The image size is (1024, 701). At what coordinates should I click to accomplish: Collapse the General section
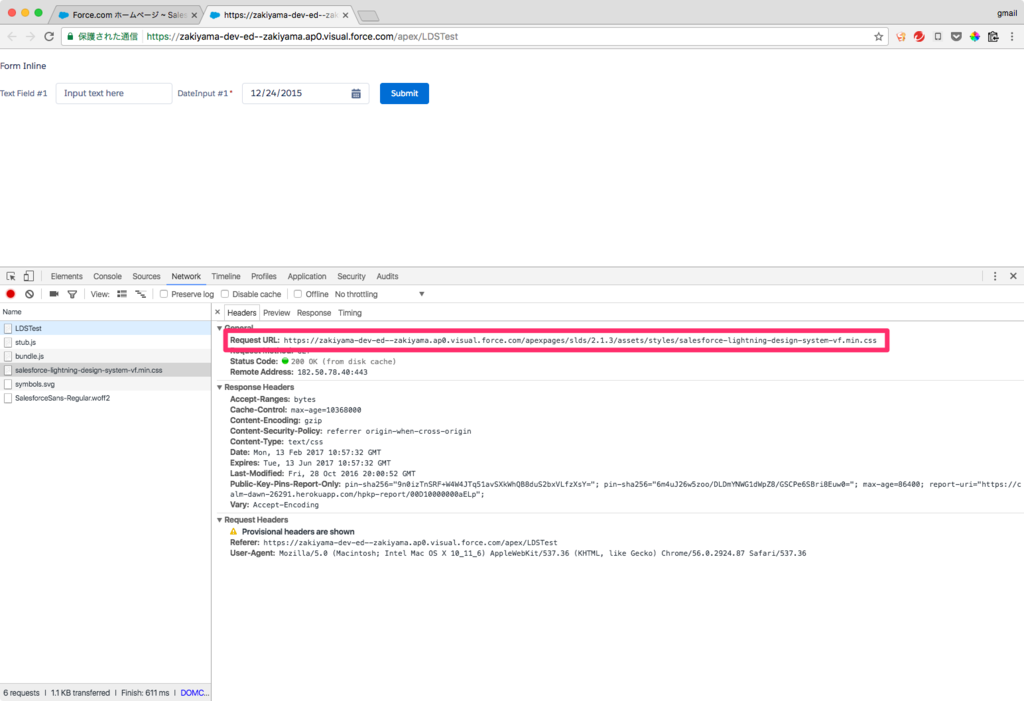coord(219,328)
